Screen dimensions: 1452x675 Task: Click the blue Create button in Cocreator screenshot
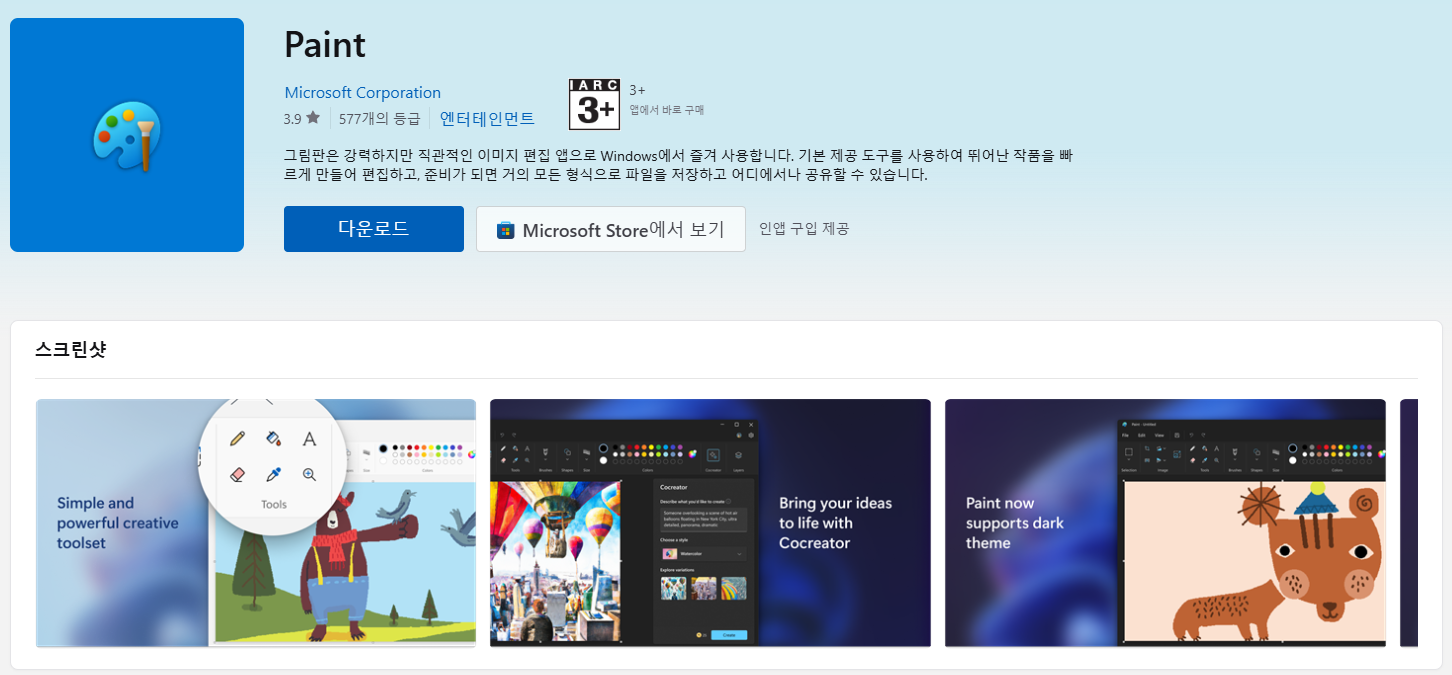(729, 635)
